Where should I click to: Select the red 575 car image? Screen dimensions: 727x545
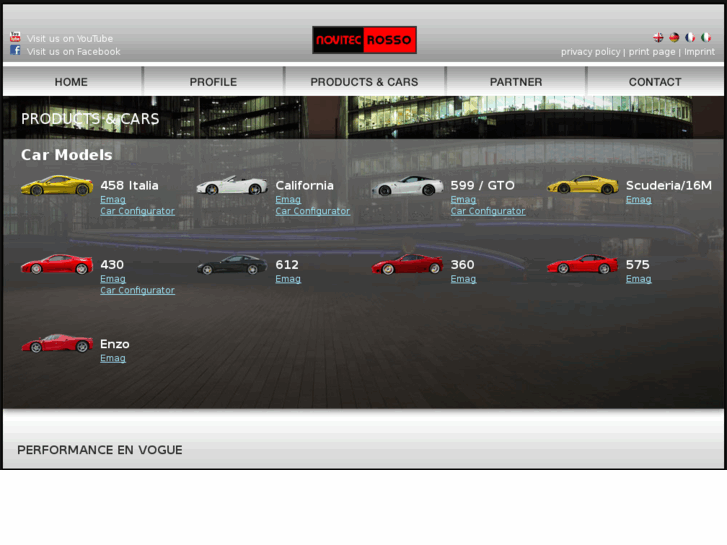pyautogui.click(x=582, y=265)
